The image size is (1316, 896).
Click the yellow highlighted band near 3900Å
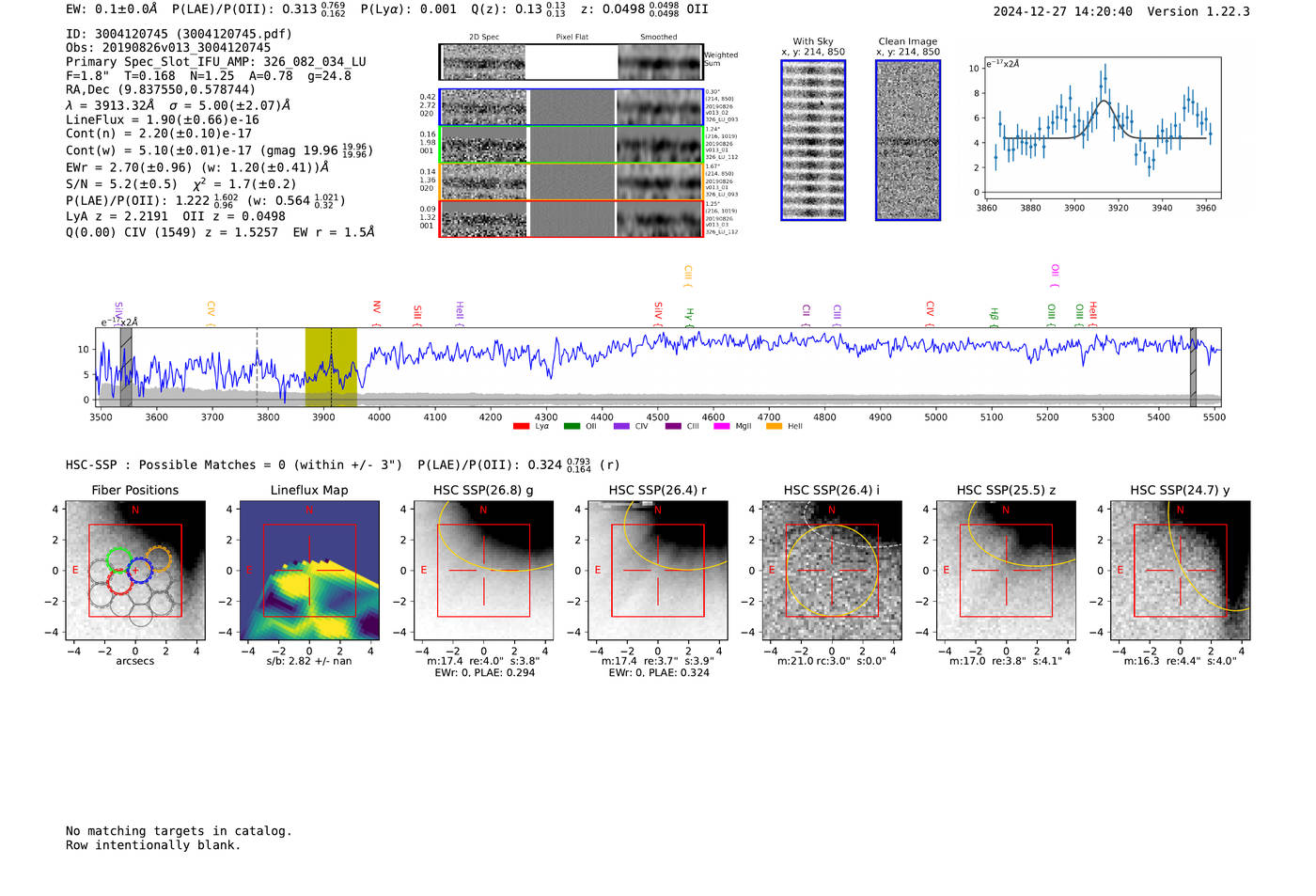click(331, 368)
